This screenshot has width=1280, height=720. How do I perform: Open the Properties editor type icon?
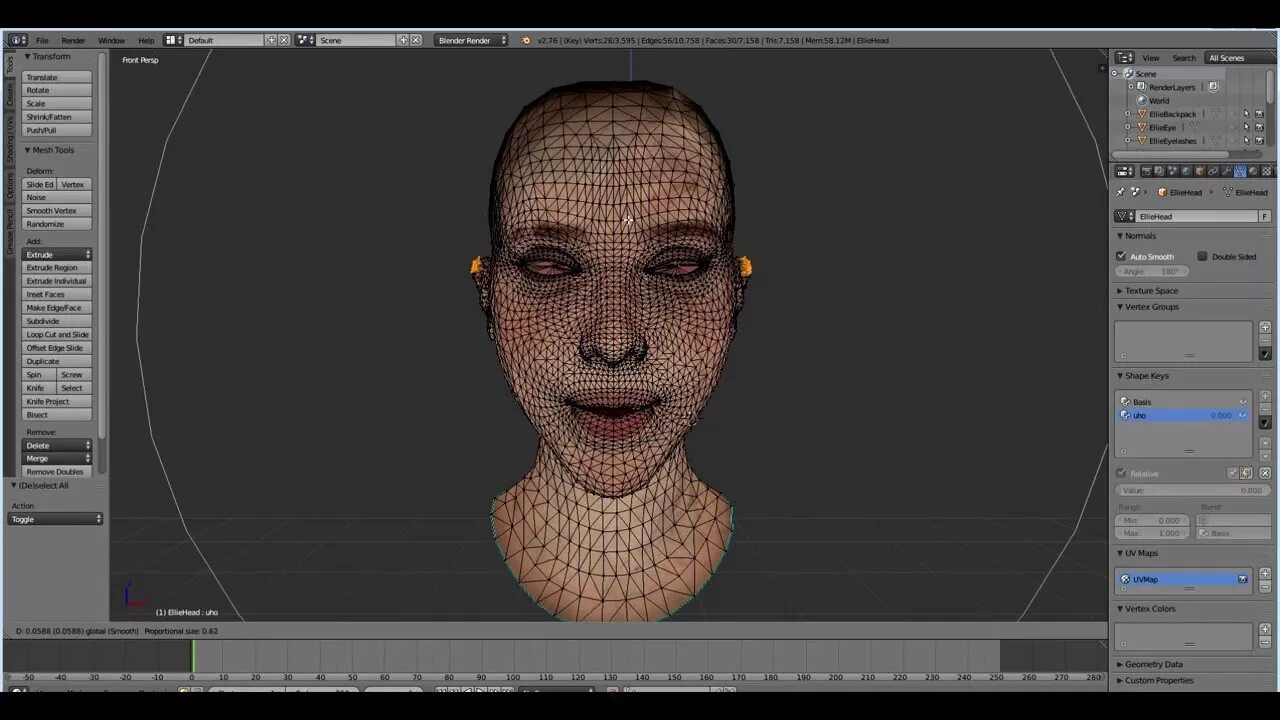point(1124,172)
